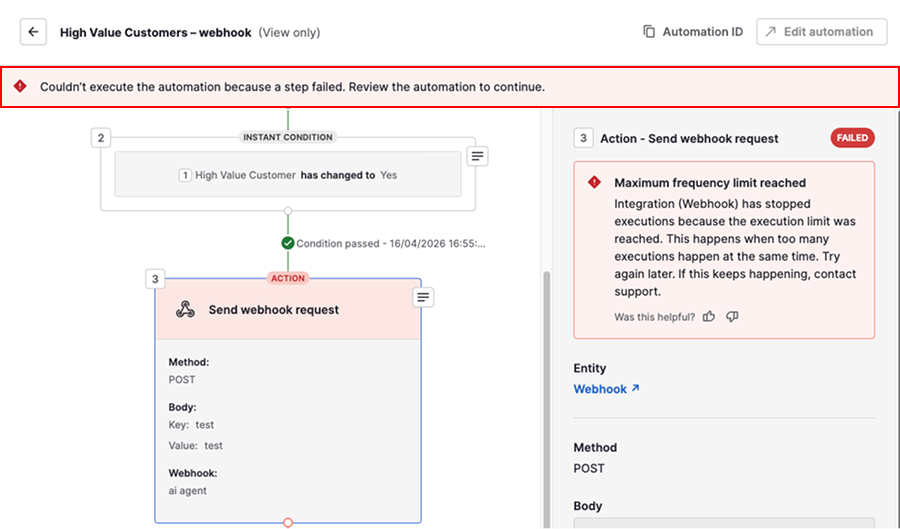The height and width of the screenshot is (529, 900).
Task: Click the webhook icon in action card
Action: click(185, 310)
